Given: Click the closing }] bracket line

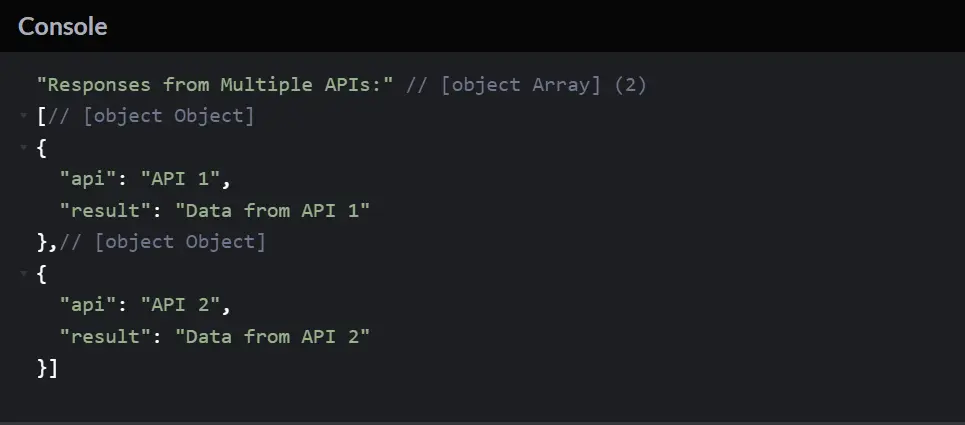Looking at the screenshot, I should pyautogui.click(x=47, y=368).
